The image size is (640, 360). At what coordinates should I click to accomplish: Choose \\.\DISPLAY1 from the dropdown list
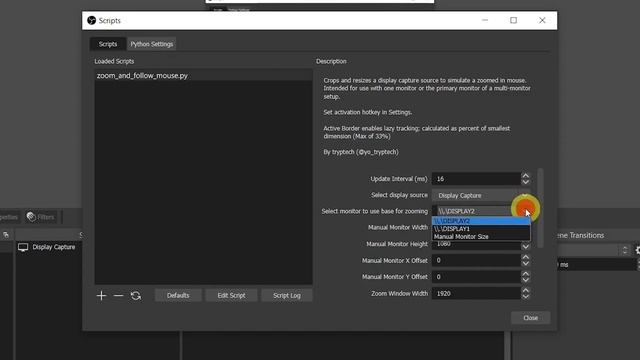[481, 229]
